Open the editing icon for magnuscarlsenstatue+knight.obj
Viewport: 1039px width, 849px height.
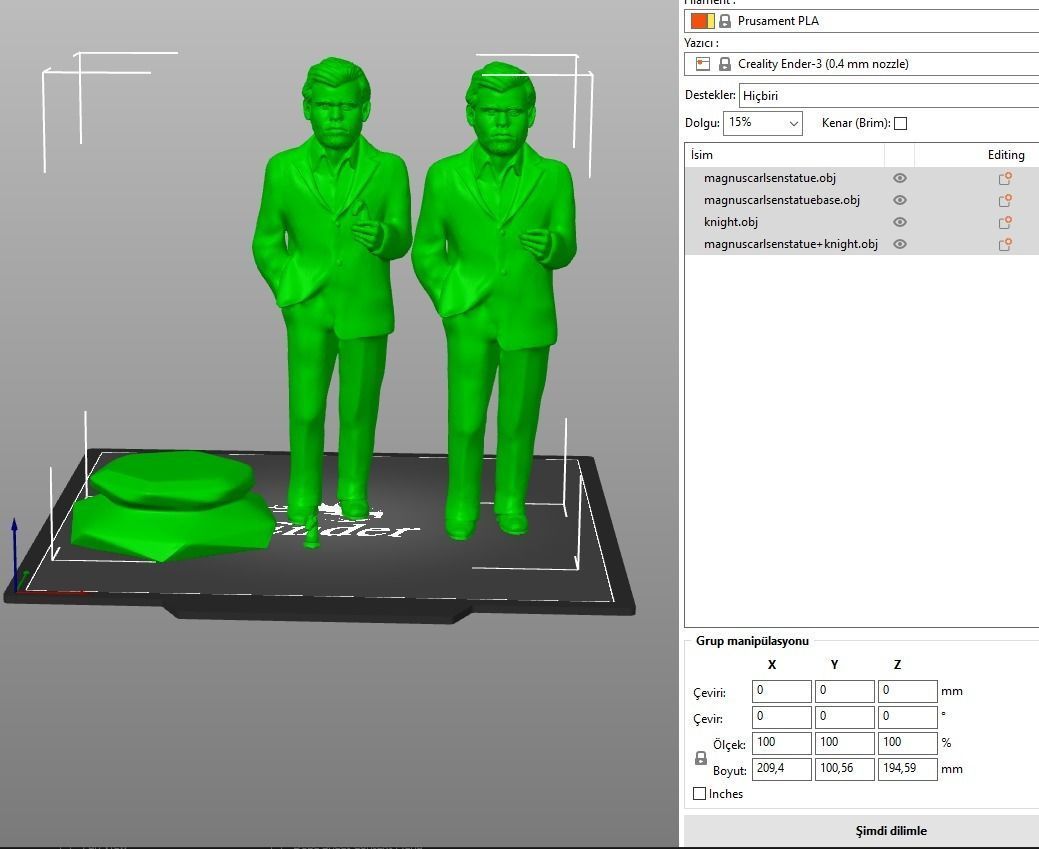[x=1005, y=244]
